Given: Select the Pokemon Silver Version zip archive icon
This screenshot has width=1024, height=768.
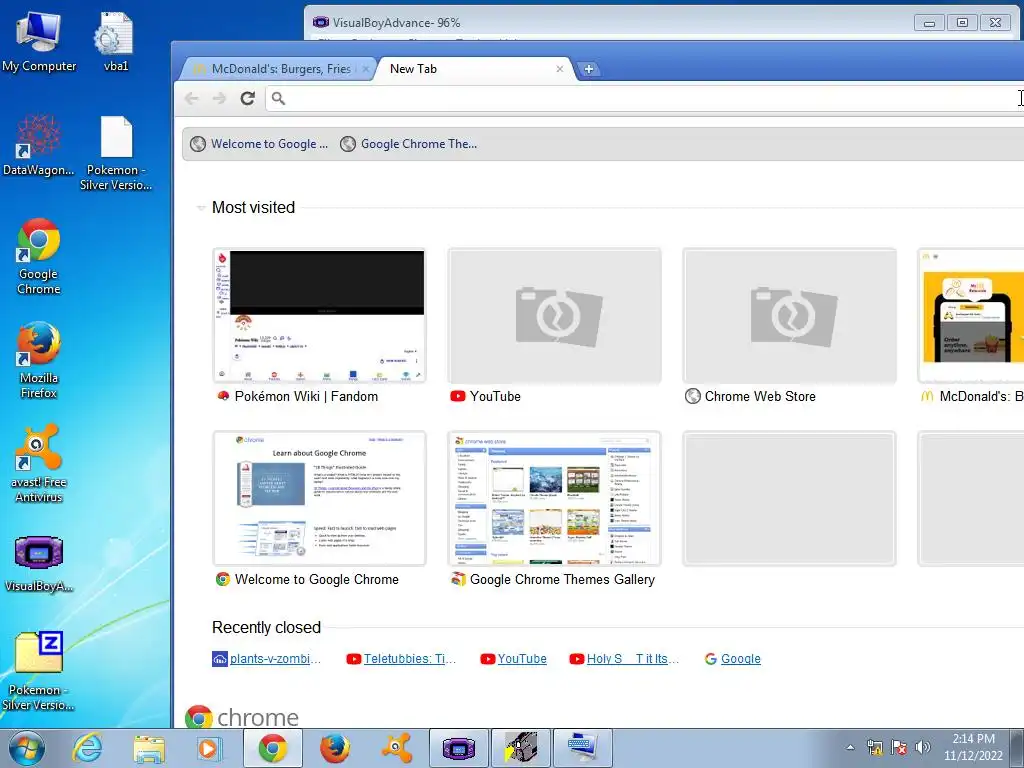Looking at the screenshot, I should [39, 671].
